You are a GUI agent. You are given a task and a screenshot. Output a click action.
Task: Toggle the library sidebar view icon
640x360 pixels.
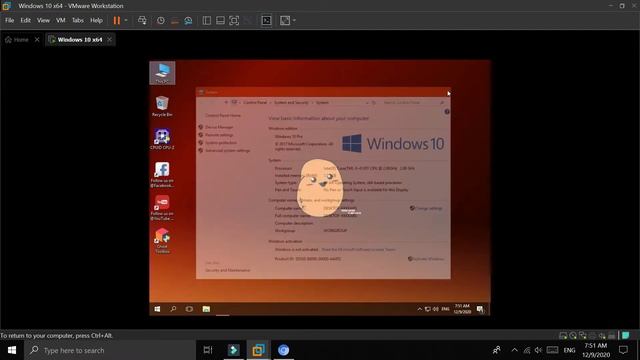(x=207, y=20)
